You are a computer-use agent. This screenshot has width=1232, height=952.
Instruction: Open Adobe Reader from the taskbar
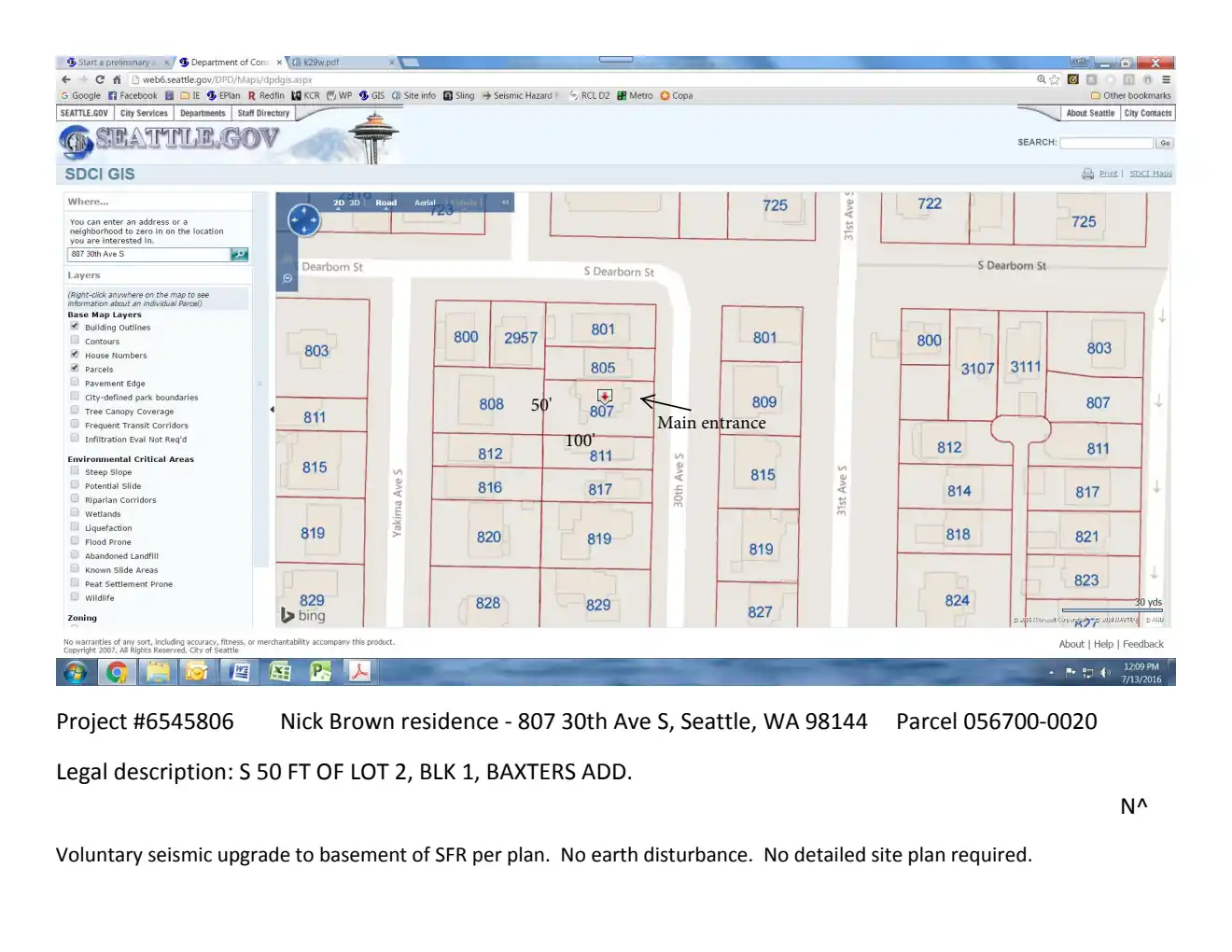(359, 672)
